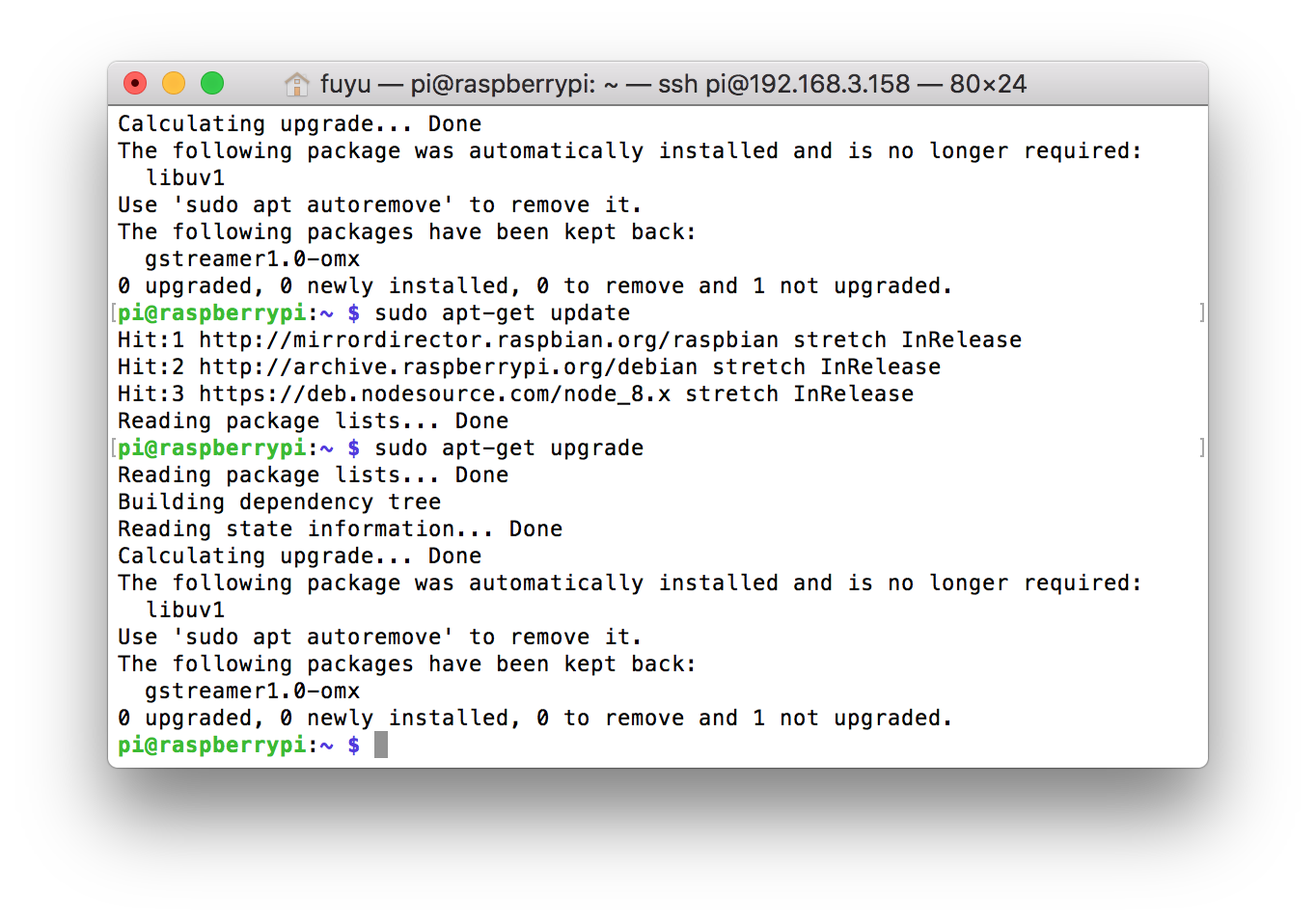Click the right bracket mark beside the apt-get update line
The image size is (1316, 922).
[1201, 312]
